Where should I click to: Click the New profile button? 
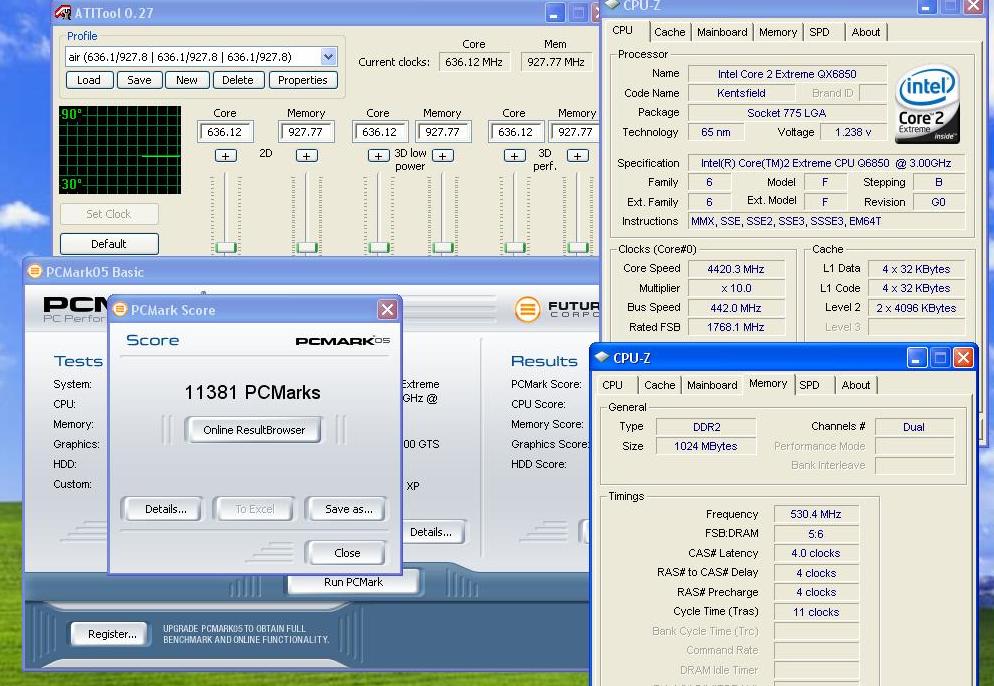coord(186,80)
